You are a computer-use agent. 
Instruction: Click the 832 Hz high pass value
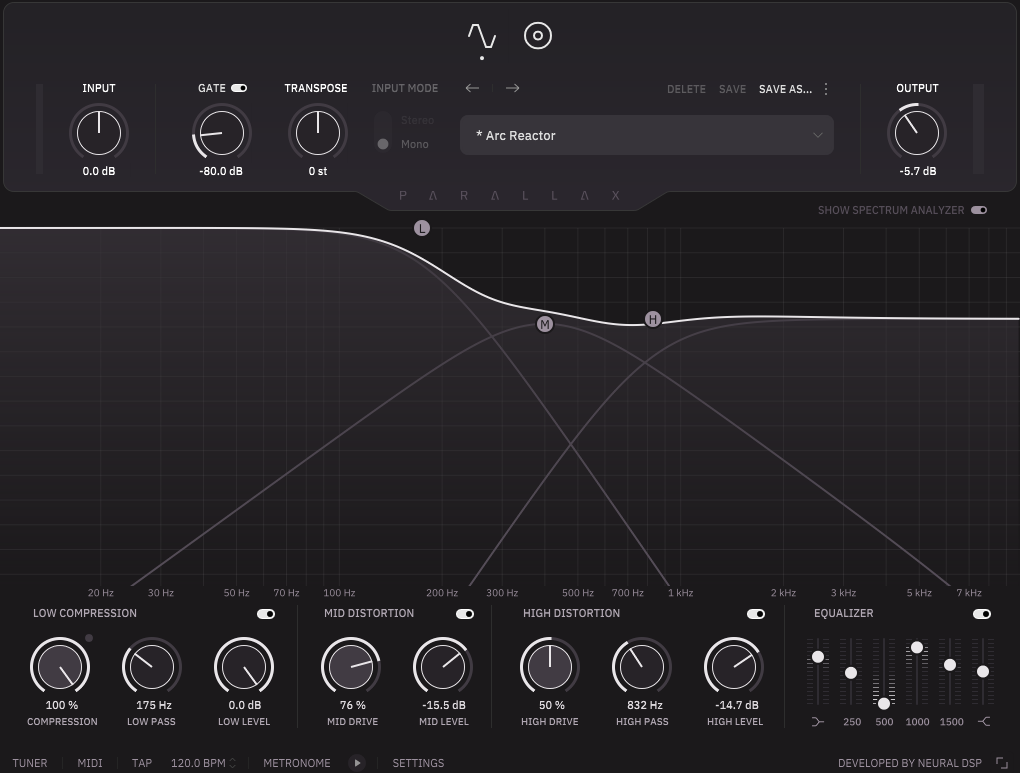click(x=645, y=705)
